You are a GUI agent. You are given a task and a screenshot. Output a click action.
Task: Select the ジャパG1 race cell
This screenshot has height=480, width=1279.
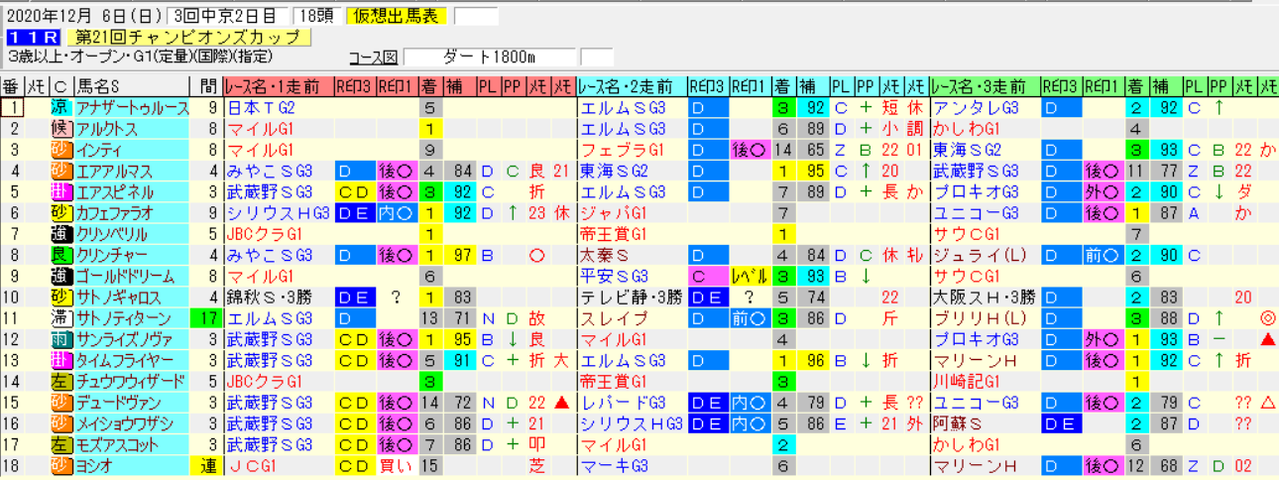click(x=631, y=213)
